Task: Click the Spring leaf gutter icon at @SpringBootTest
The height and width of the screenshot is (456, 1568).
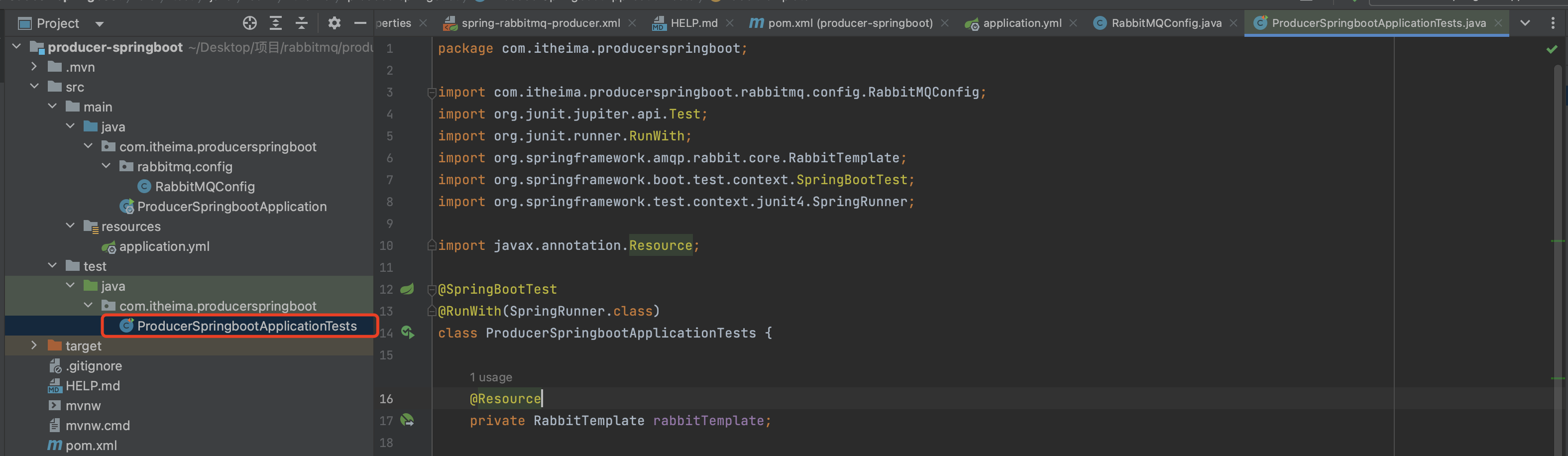Action: [x=407, y=289]
